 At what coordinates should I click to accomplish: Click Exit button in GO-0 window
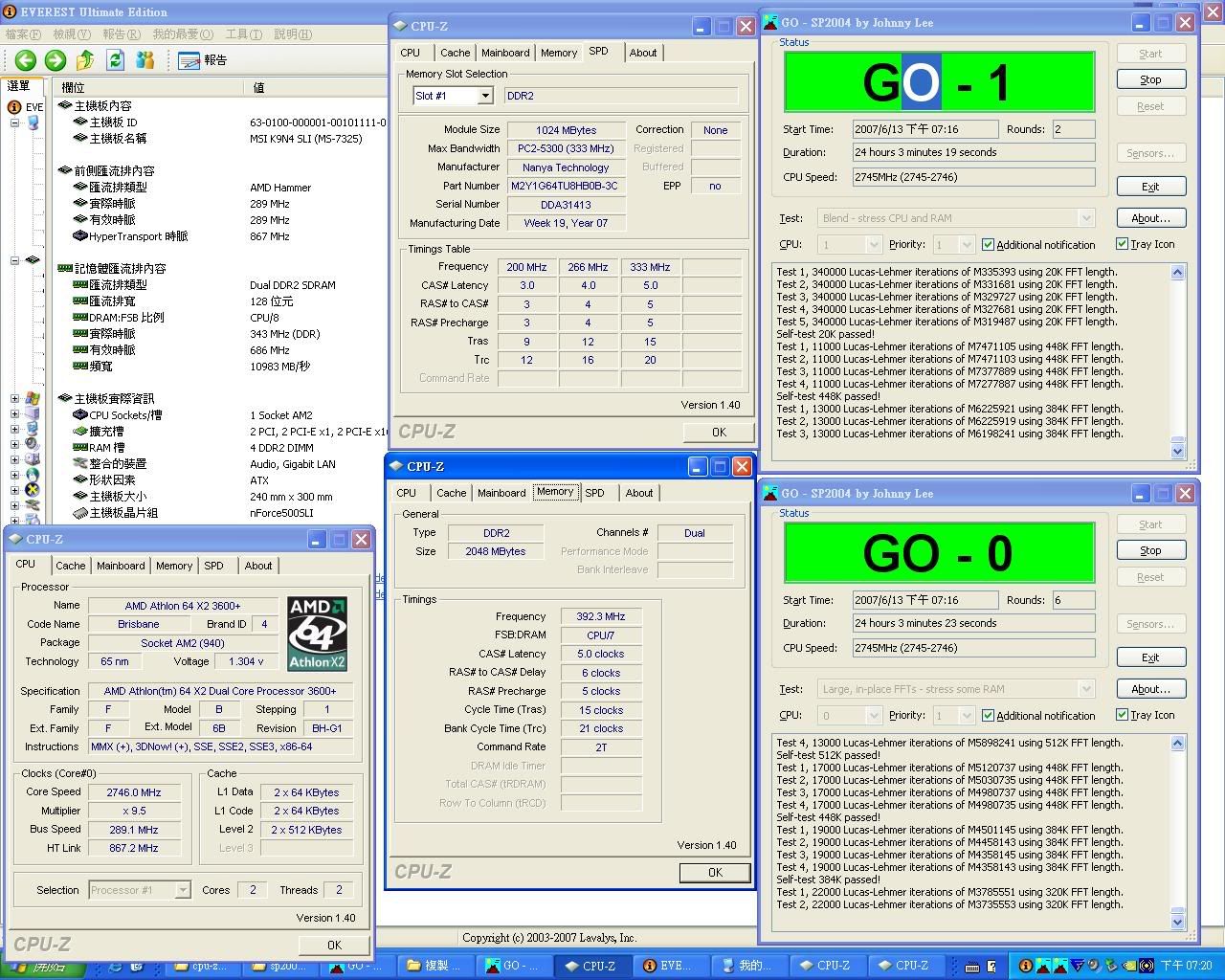[x=1150, y=657]
